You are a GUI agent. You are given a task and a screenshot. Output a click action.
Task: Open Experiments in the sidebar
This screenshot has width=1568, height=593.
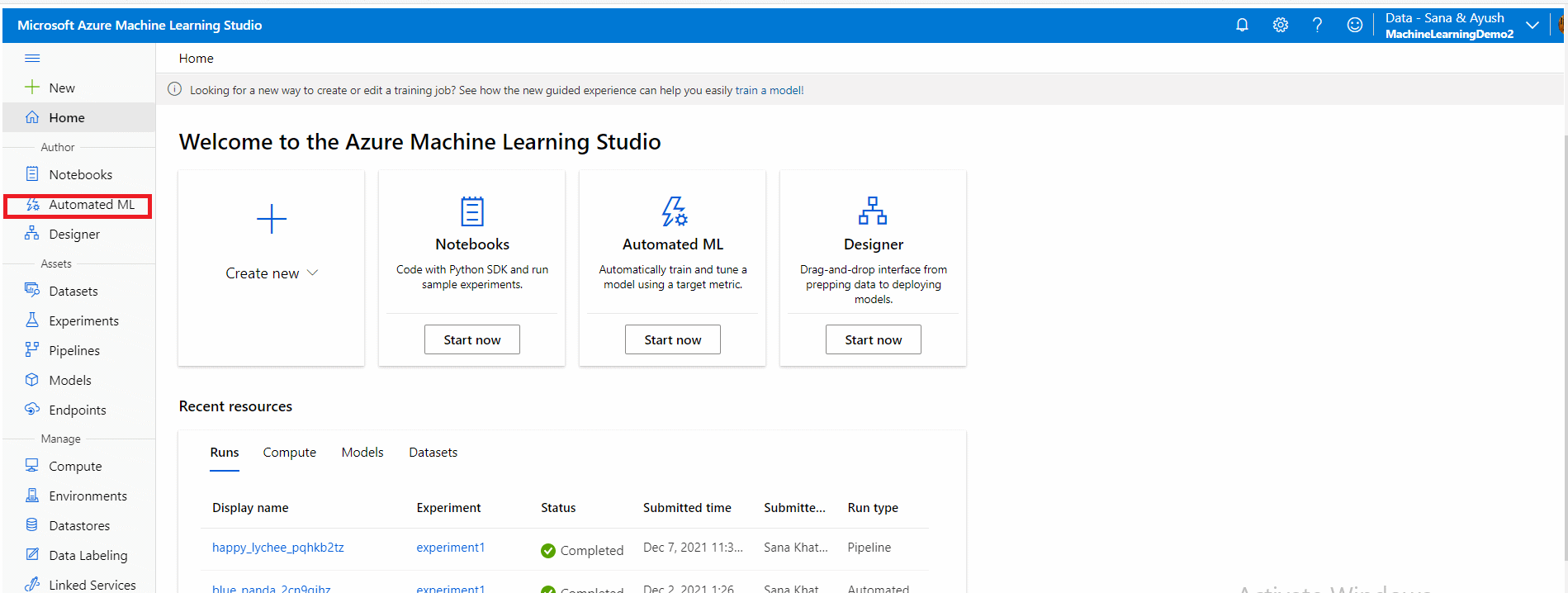pyautogui.click(x=84, y=321)
